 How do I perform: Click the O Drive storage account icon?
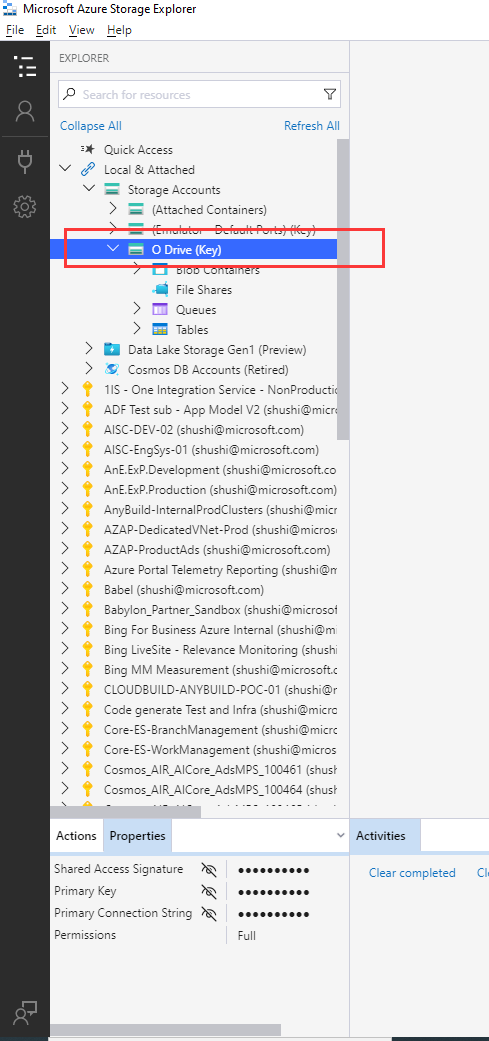136,250
